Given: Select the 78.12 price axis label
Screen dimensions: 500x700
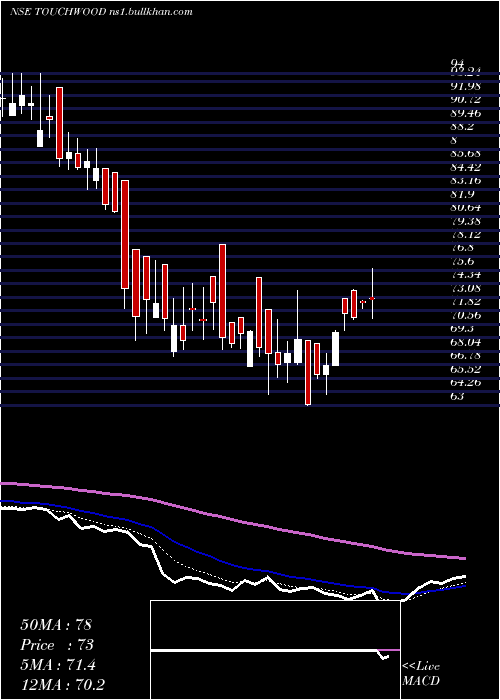Looking at the screenshot, I should click(466, 234).
